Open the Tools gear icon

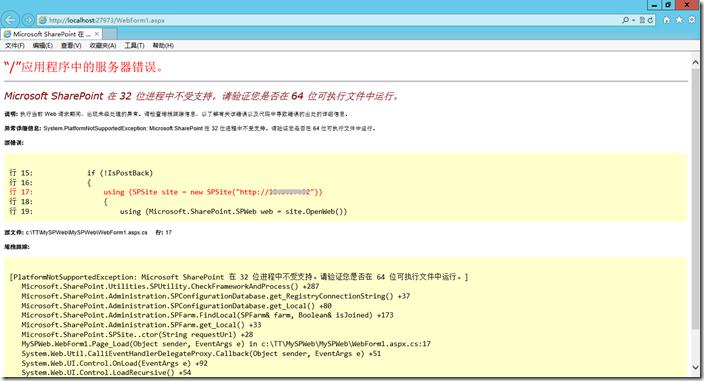tap(692, 20)
